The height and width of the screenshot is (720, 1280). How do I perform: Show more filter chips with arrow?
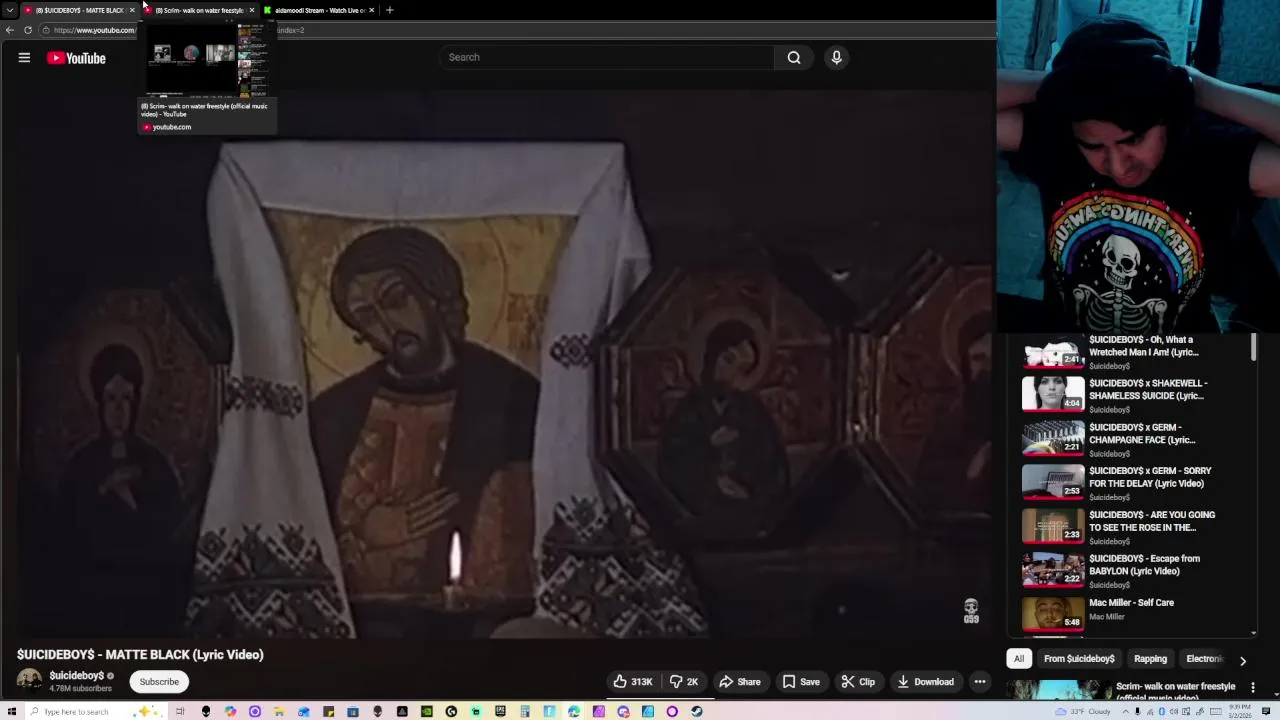[1243, 660]
